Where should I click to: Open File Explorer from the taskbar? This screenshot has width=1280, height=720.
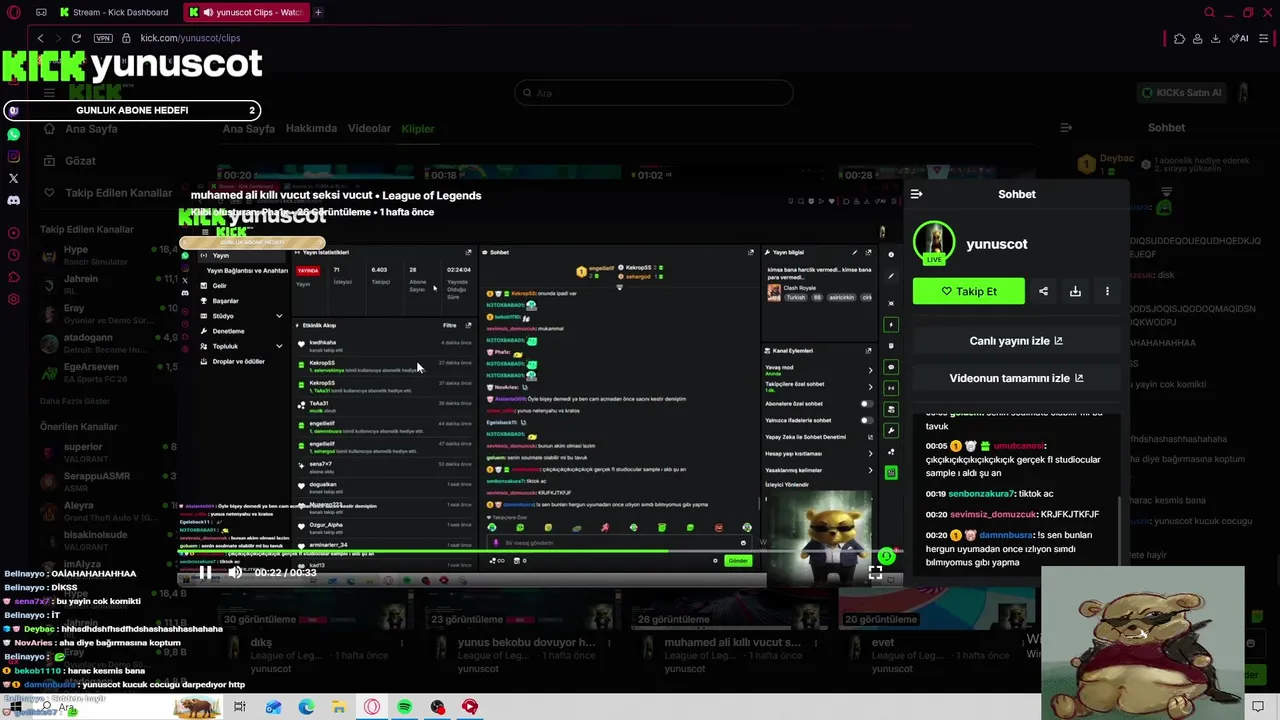(x=339, y=707)
